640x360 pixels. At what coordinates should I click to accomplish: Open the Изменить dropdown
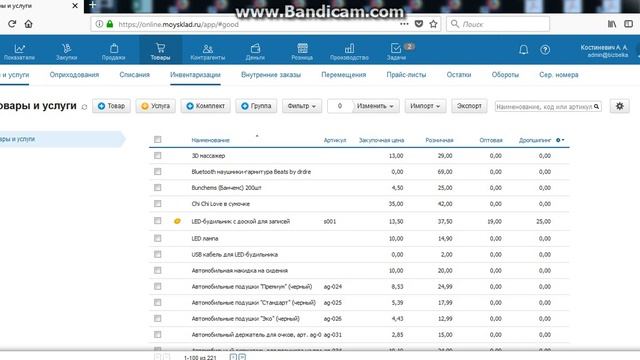click(x=375, y=106)
